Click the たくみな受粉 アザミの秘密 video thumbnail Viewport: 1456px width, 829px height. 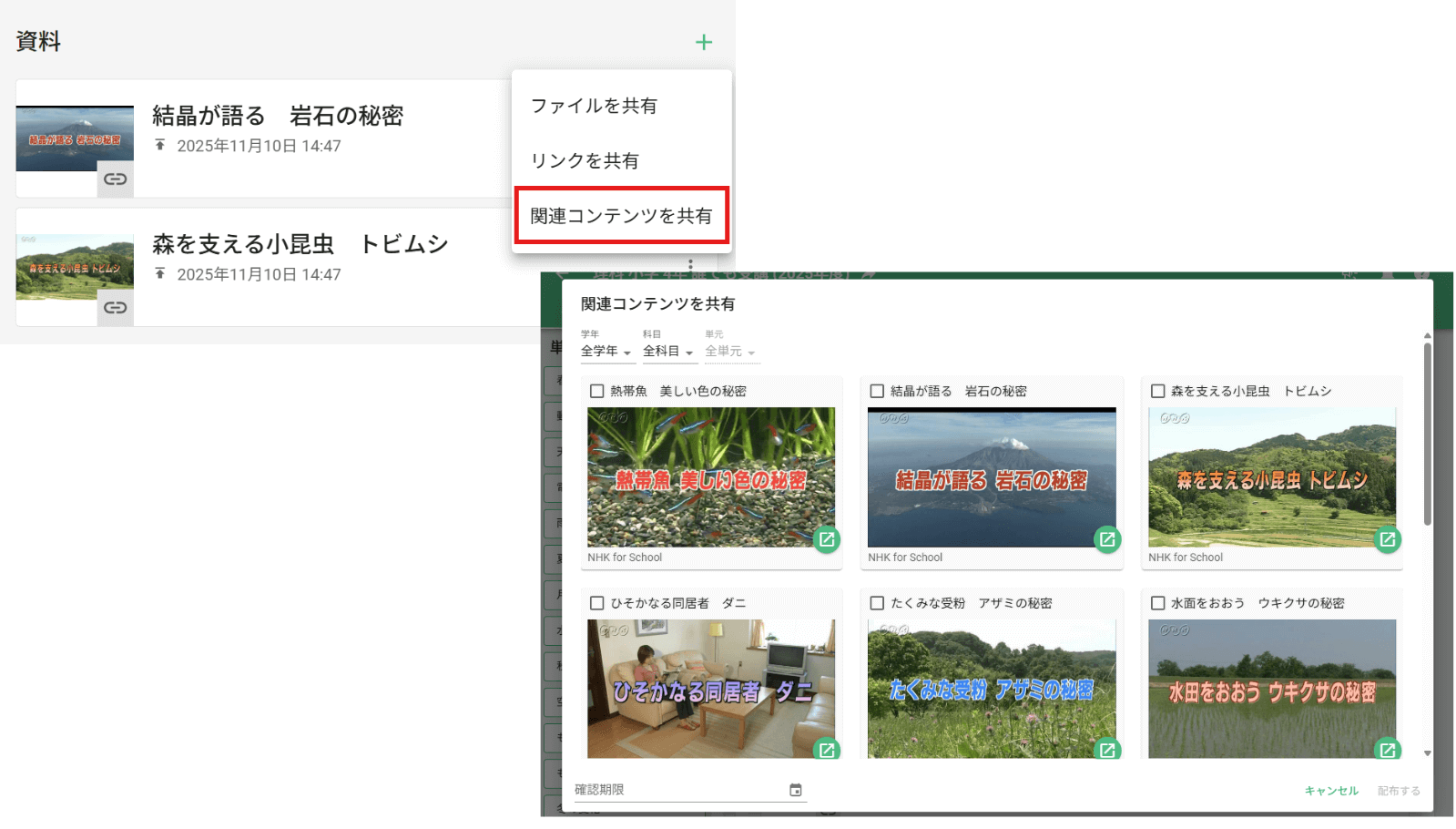991,689
